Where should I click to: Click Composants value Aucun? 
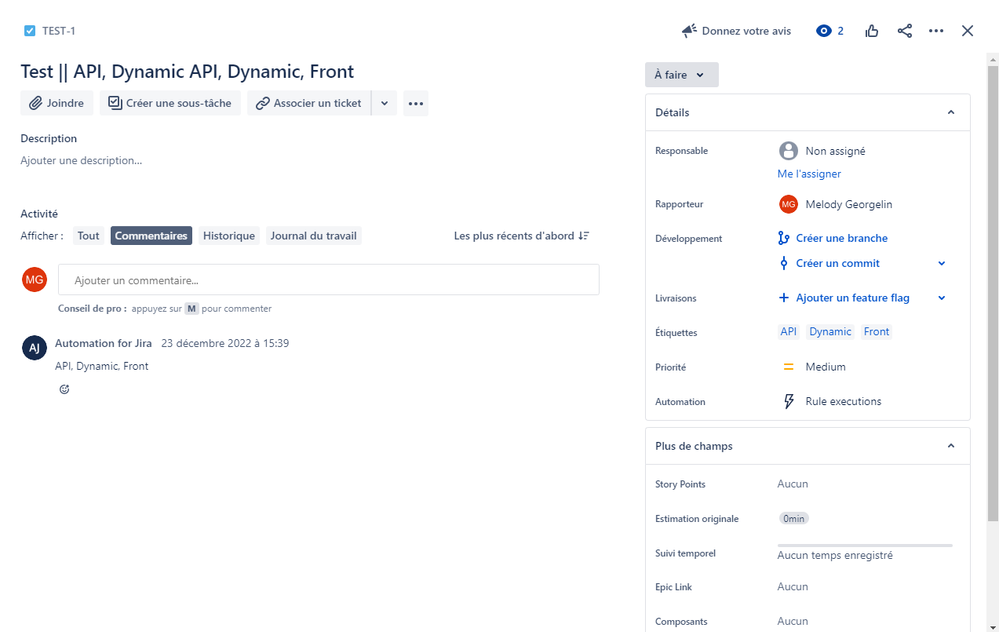(x=793, y=621)
